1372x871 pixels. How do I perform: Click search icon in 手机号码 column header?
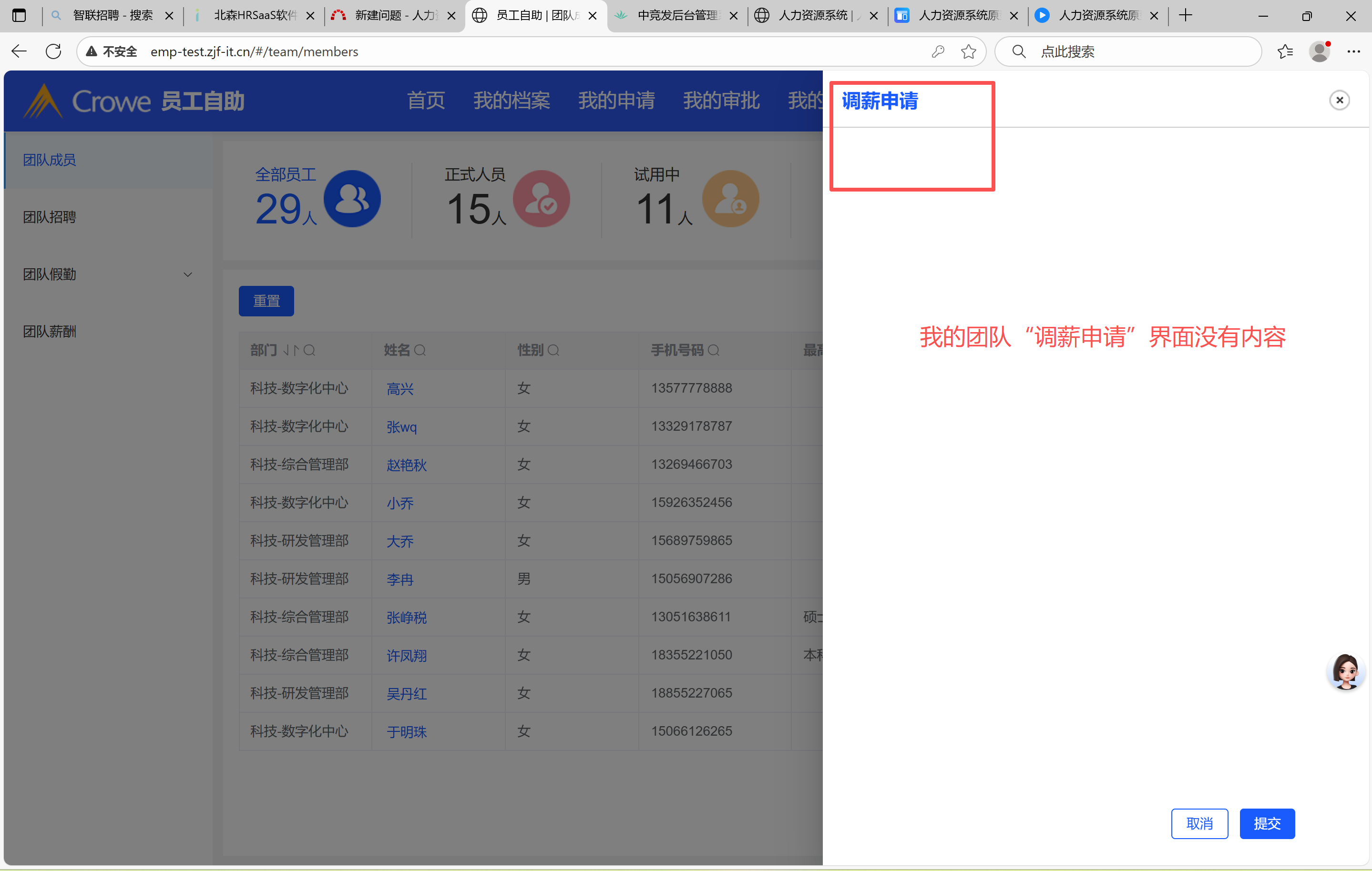714,350
